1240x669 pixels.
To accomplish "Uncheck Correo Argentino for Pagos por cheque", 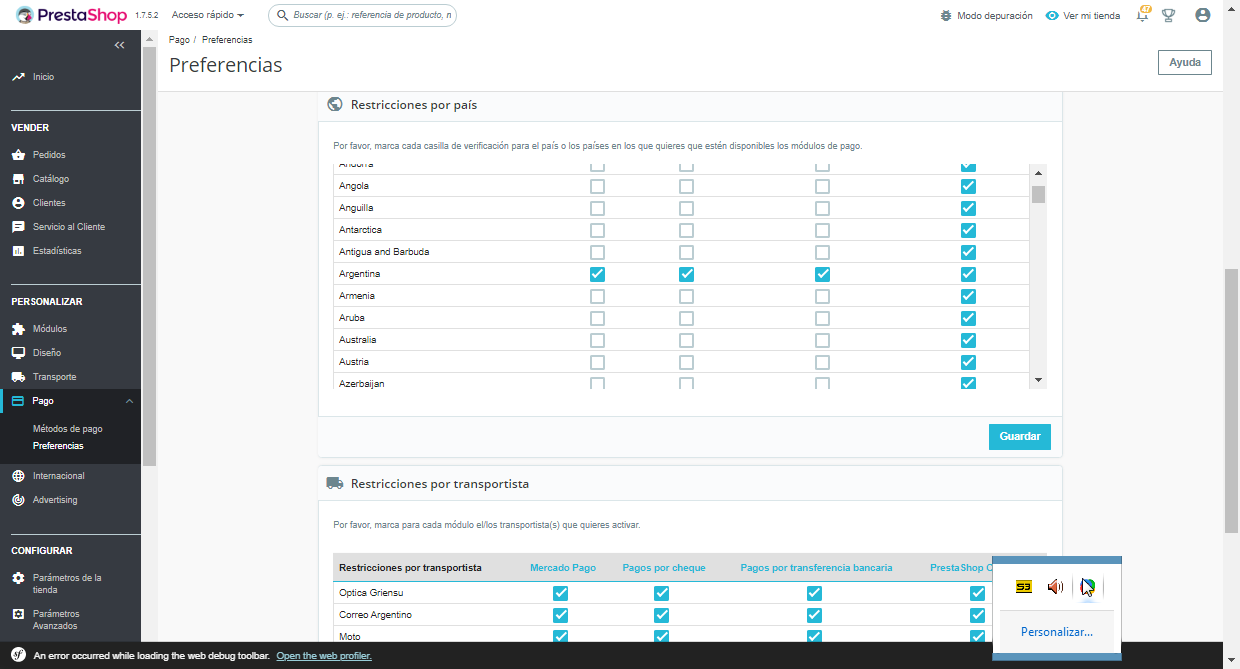I will point(661,615).
